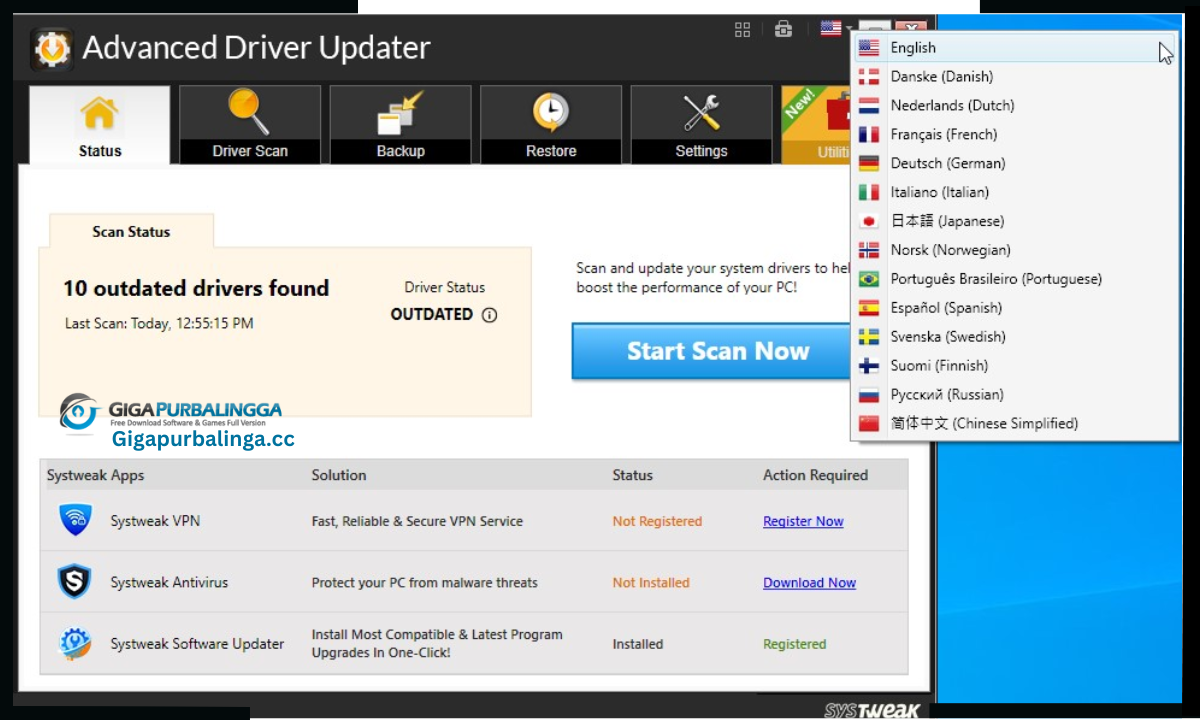Choose Japanese from the language menu

pos(1015,221)
